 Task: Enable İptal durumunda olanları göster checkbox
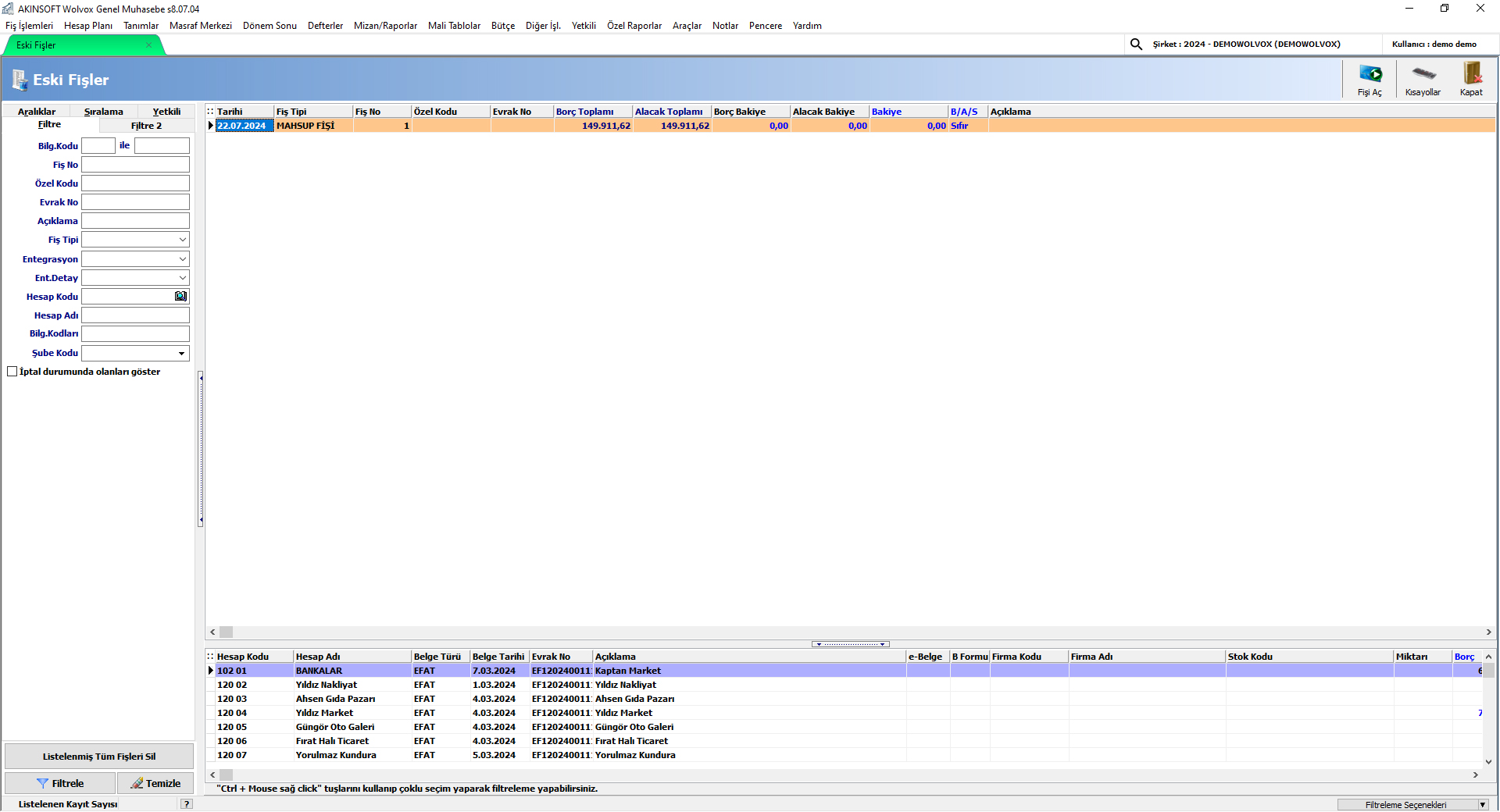[12, 372]
